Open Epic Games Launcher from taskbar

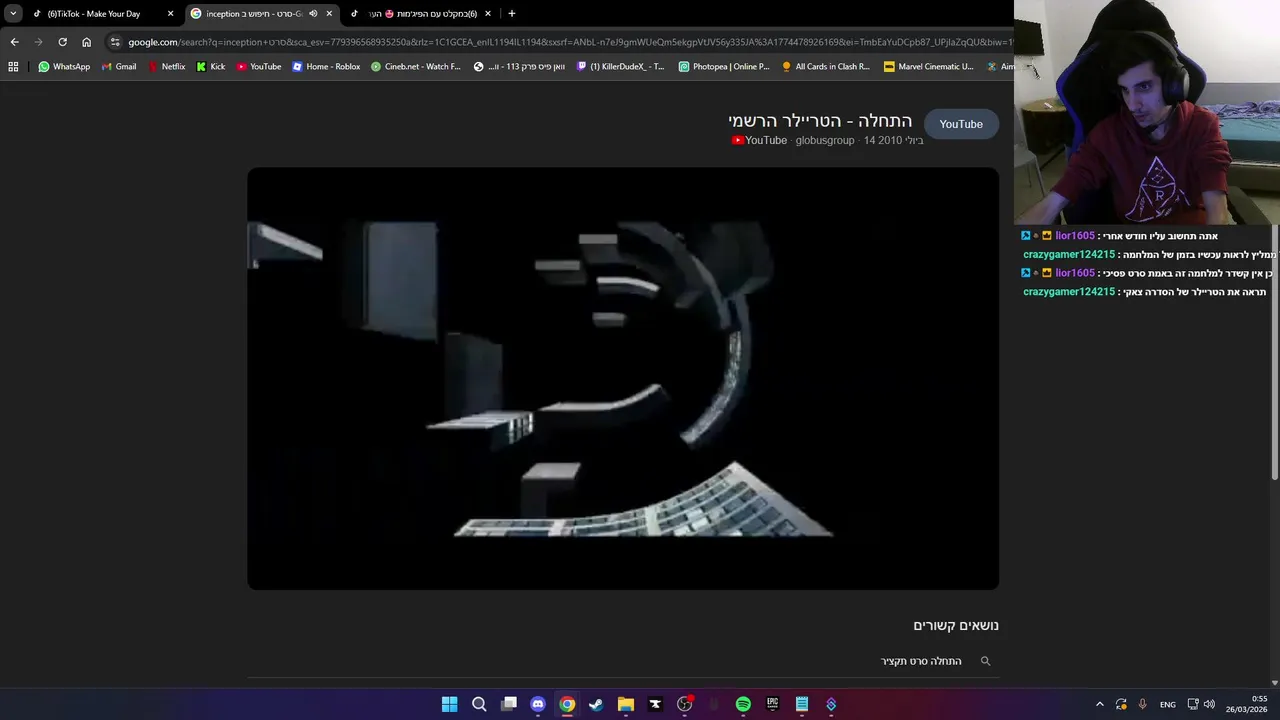pos(772,704)
